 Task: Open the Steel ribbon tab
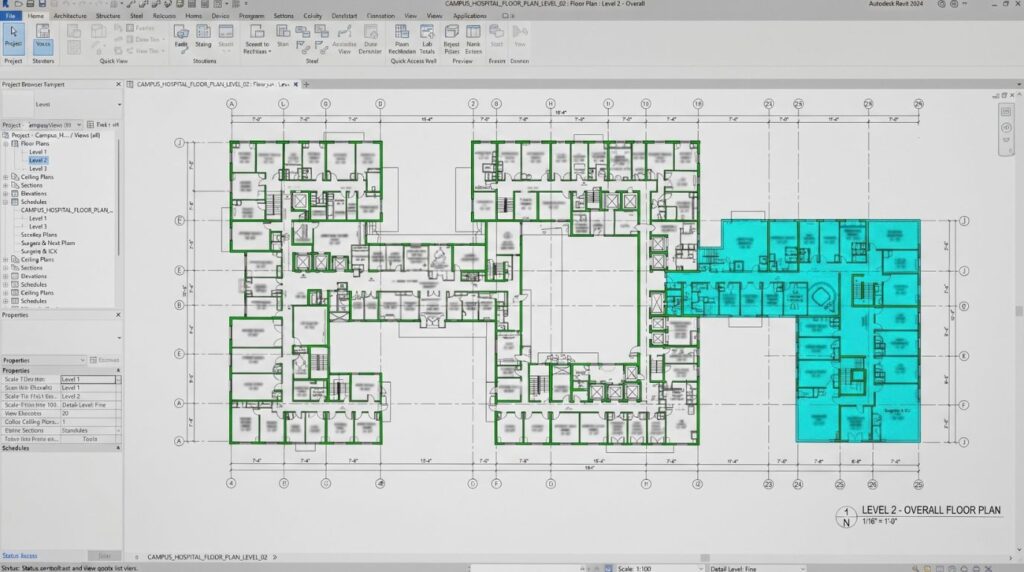(x=136, y=16)
